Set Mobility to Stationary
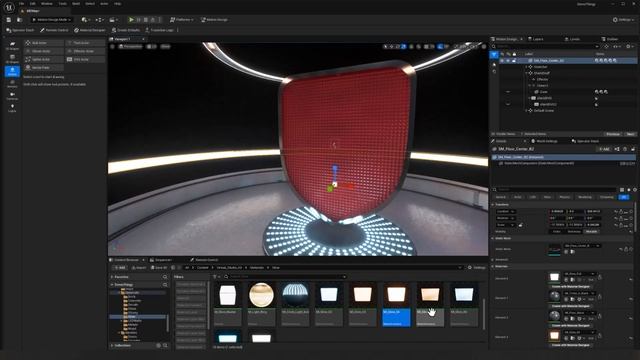This screenshot has height=360, width=640. coord(574,231)
